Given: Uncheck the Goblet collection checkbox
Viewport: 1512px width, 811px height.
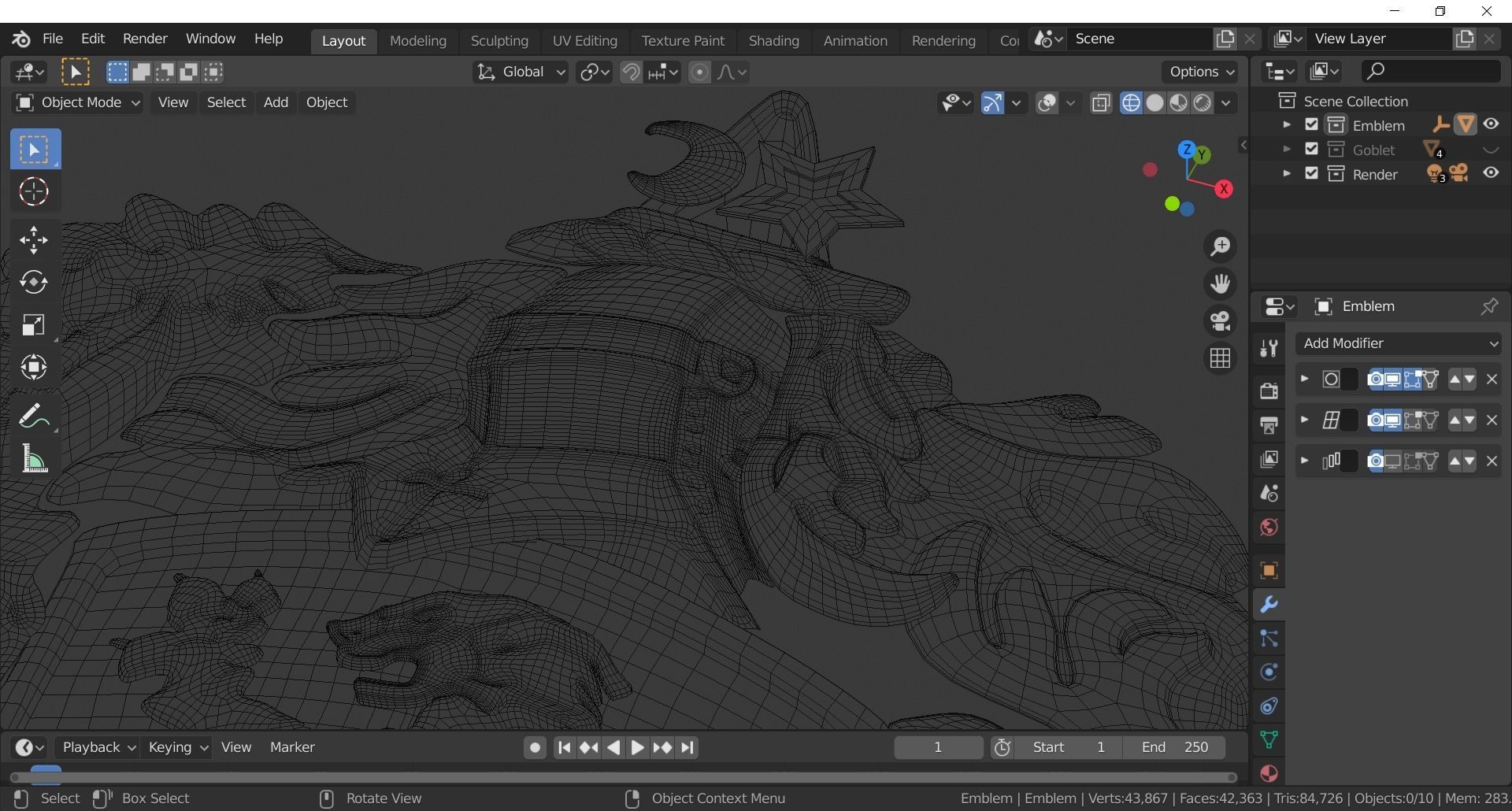Looking at the screenshot, I should [1311, 150].
